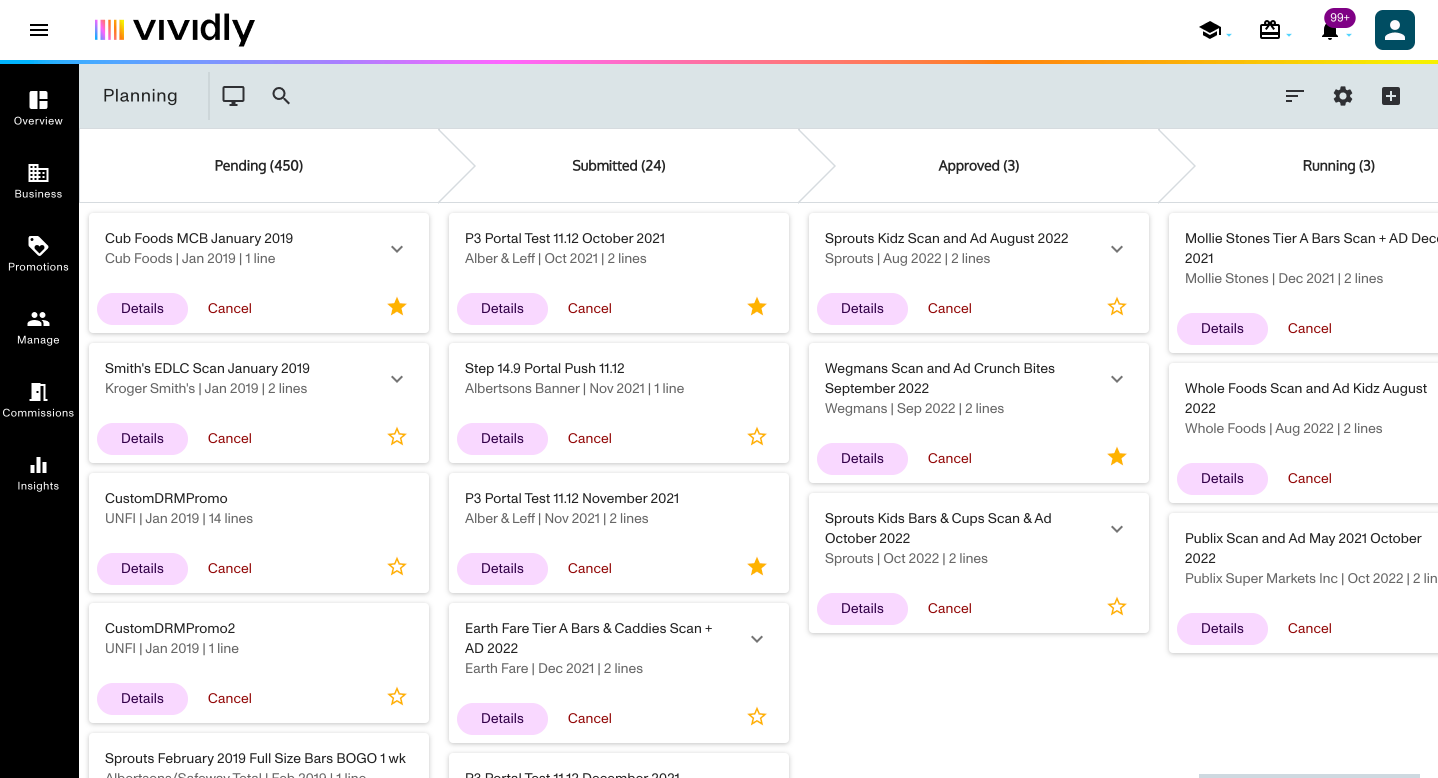Unstar Cub Foods MCB January 2019
1438x778 pixels.
click(397, 307)
